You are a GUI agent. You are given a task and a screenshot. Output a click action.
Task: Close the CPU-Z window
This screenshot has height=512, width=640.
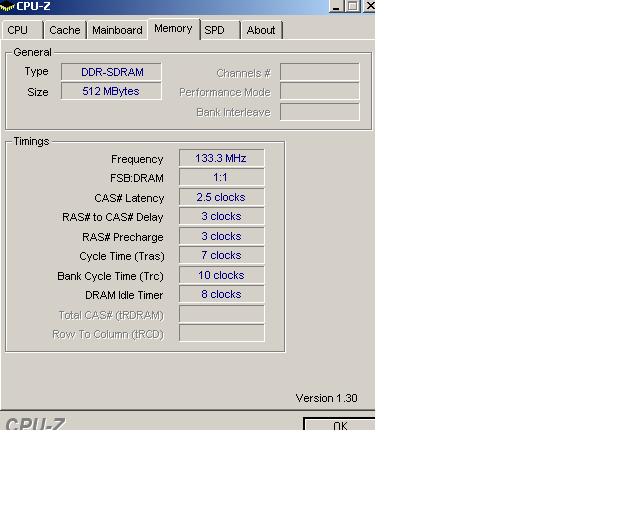point(369,6)
